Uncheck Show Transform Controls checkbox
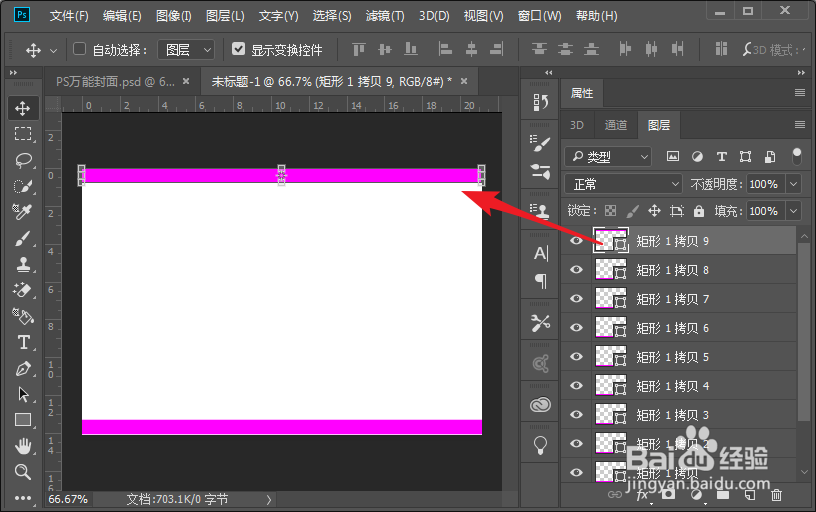The width and height of the screenshot is (816, 512). click(x=238, y=49)
